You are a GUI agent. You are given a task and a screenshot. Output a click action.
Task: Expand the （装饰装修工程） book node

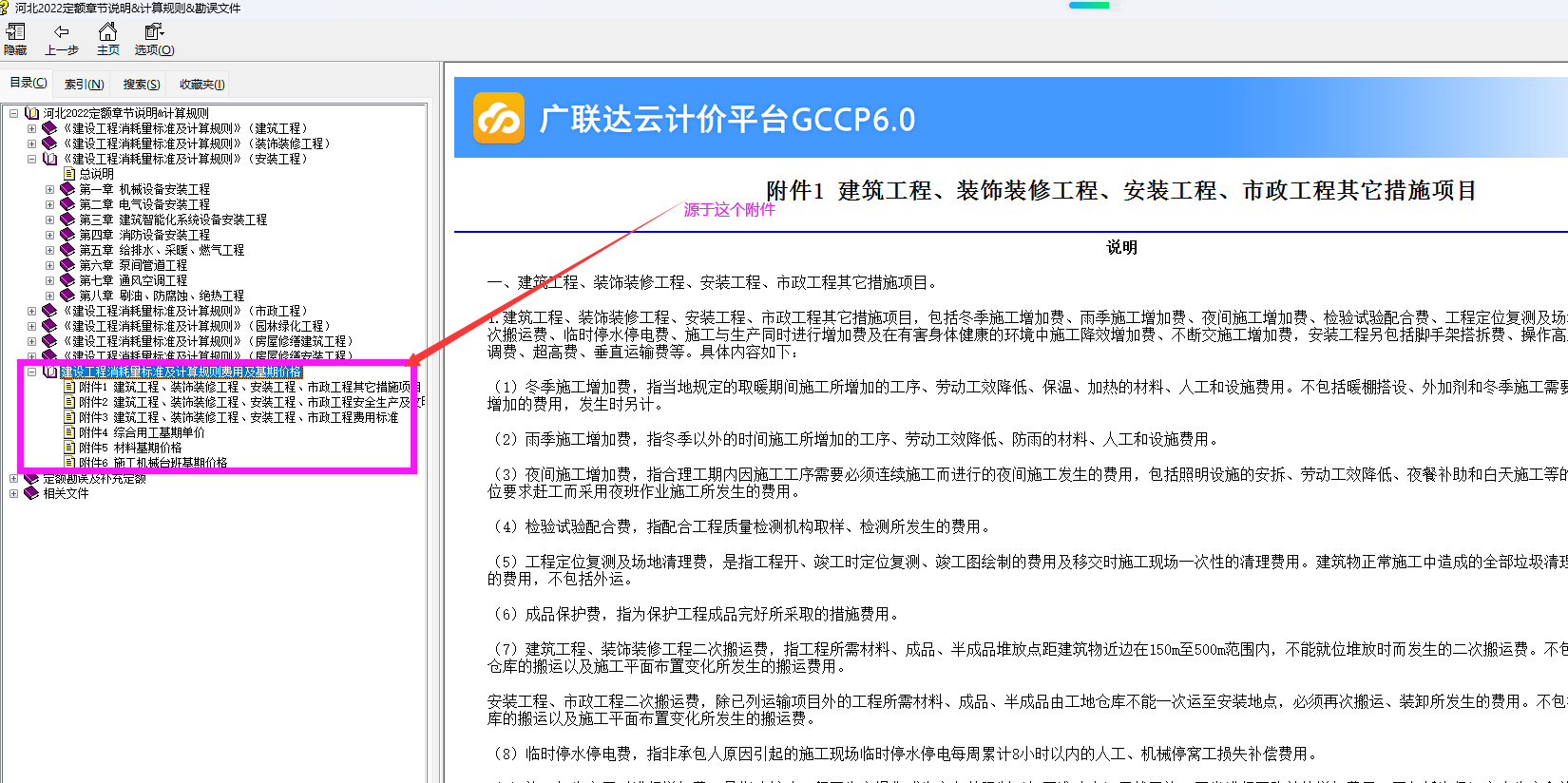pos(31,143)
